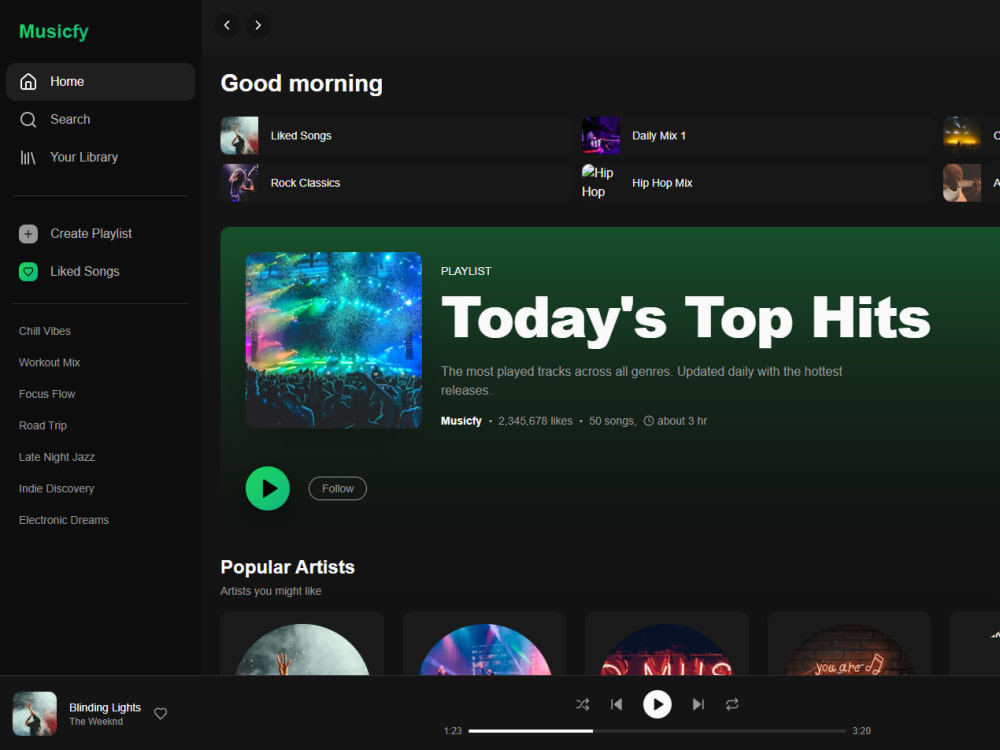The width and height of the screenshot is (1000, 750).
Task: Click the house icon beside Home
Action: click(x=28, y=82)
